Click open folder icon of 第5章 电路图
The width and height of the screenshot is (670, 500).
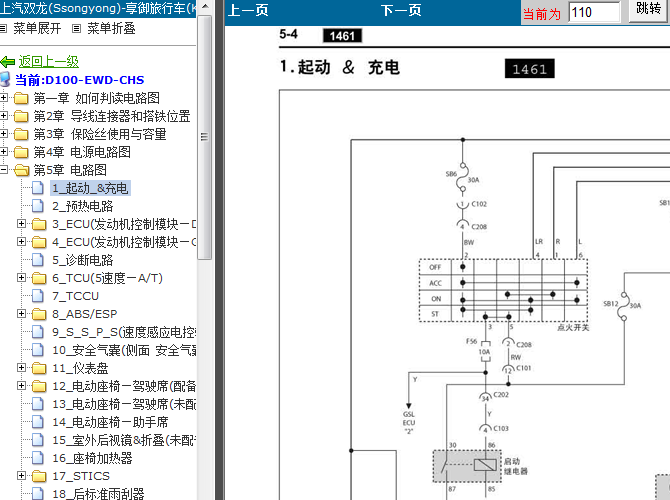click(21, 171)
